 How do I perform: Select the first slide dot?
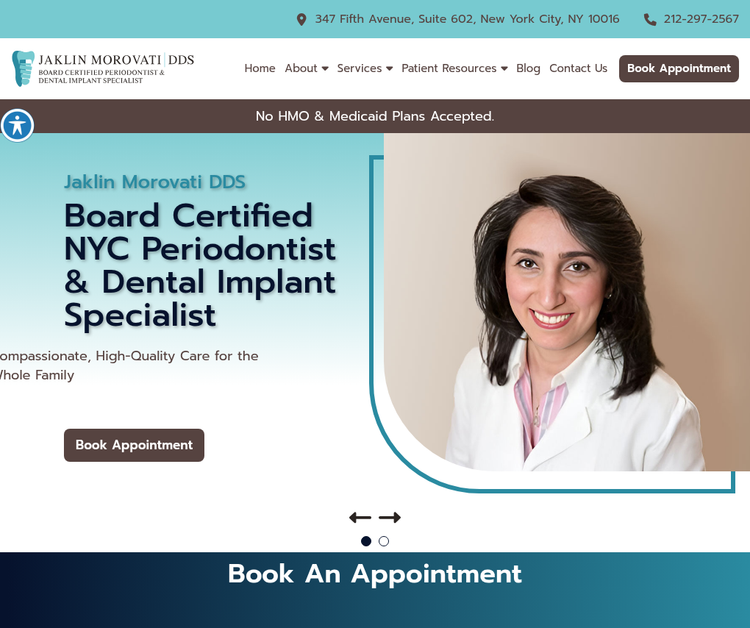point(366,541)
